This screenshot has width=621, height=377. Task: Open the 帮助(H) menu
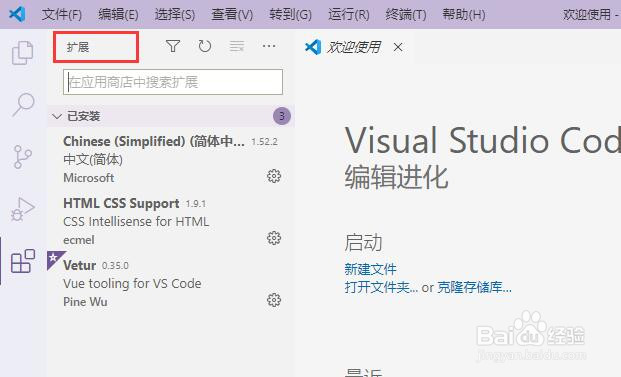[x=464, y=15]
